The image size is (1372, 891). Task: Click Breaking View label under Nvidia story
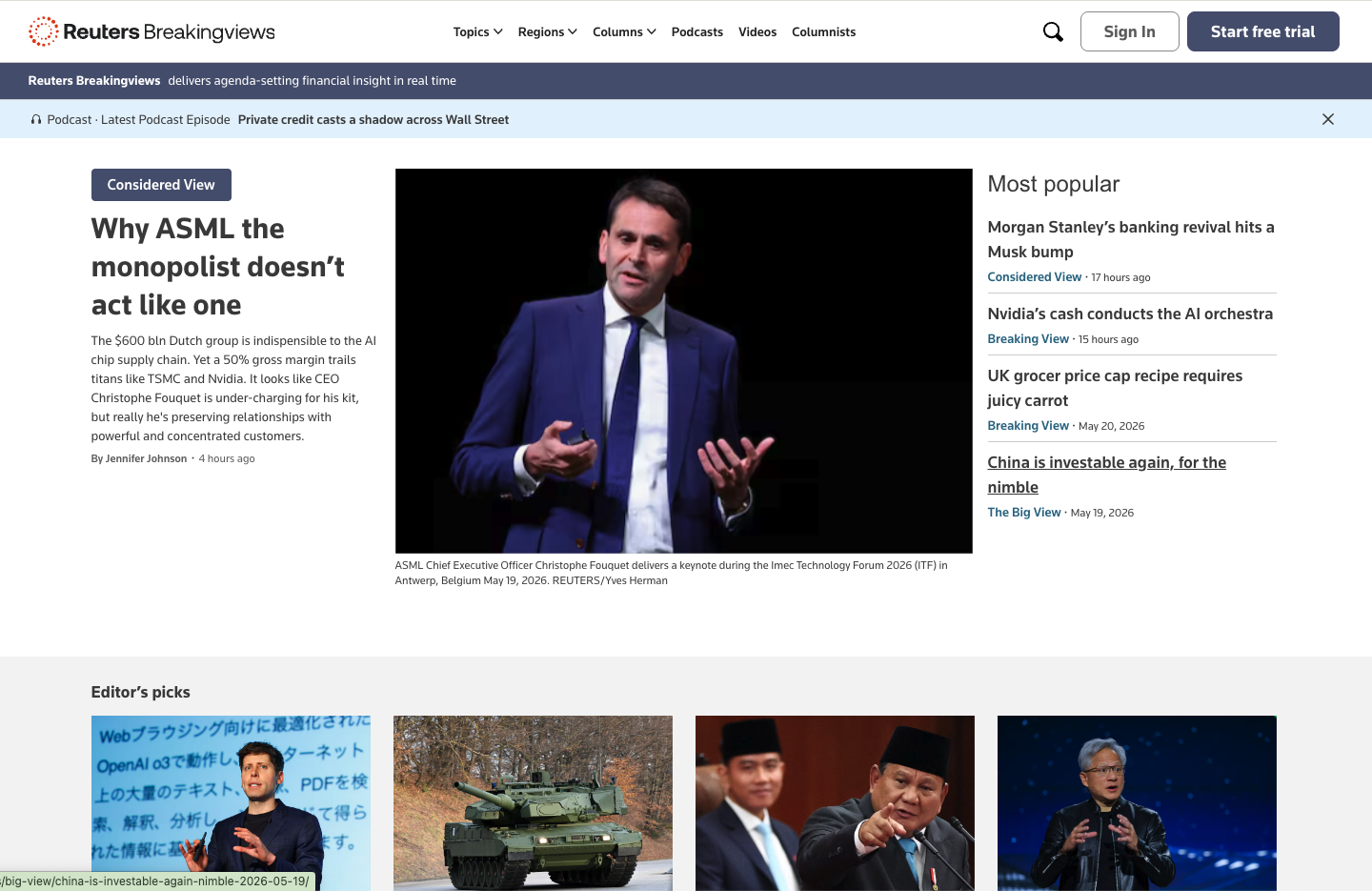click(1028, 339)
